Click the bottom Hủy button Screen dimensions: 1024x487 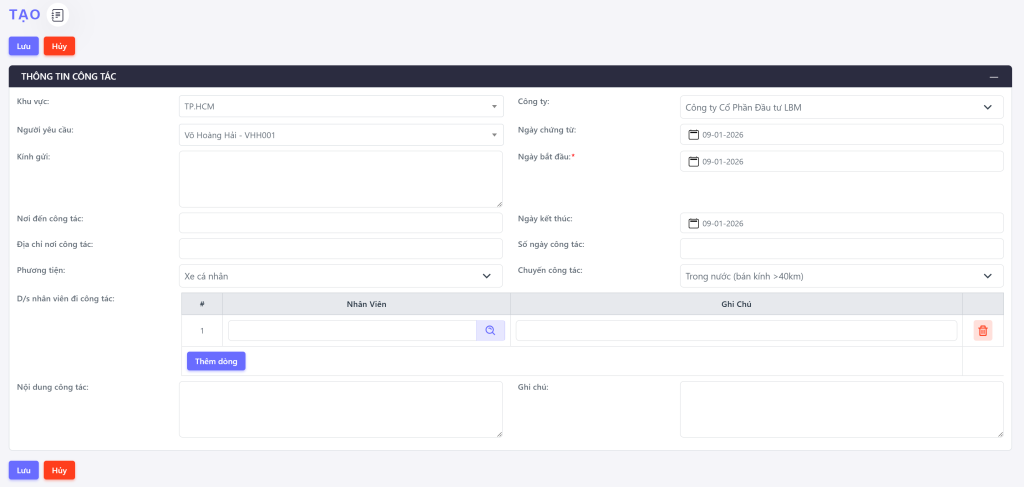coord(59,470)
